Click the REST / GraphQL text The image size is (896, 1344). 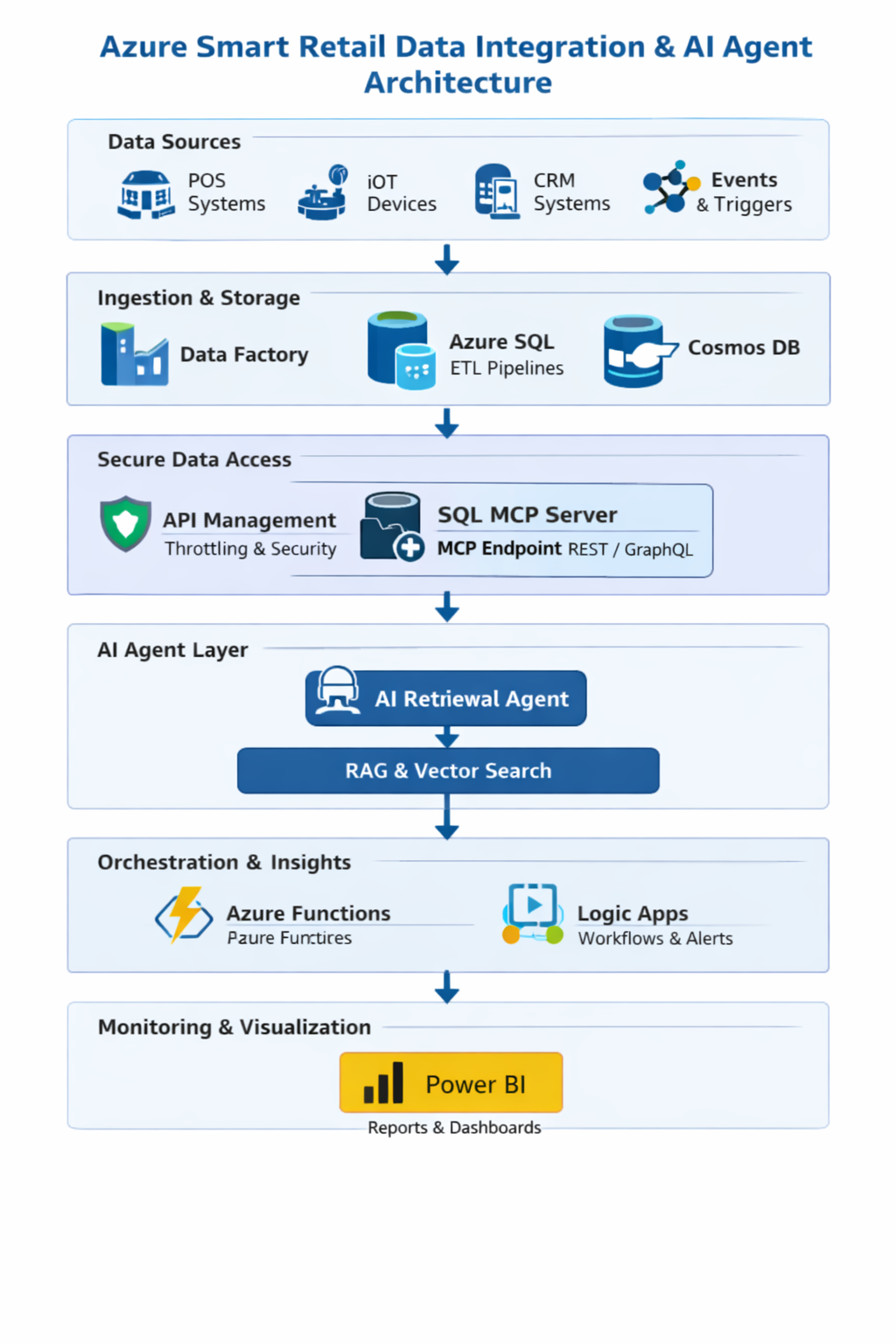point(630,549)
